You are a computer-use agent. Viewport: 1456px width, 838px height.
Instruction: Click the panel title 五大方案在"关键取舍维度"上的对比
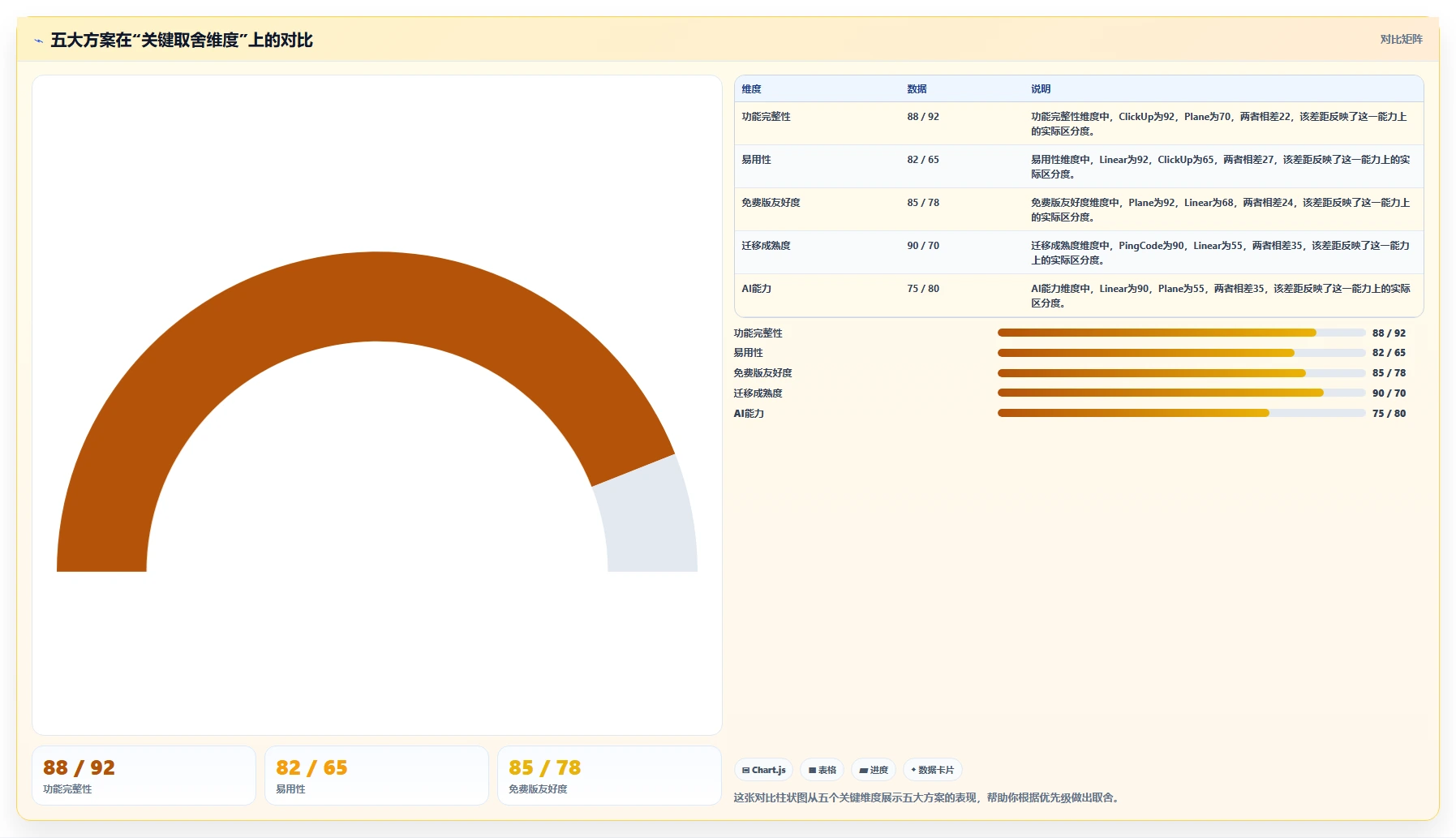pyautogui.click(x=182, y=40)
